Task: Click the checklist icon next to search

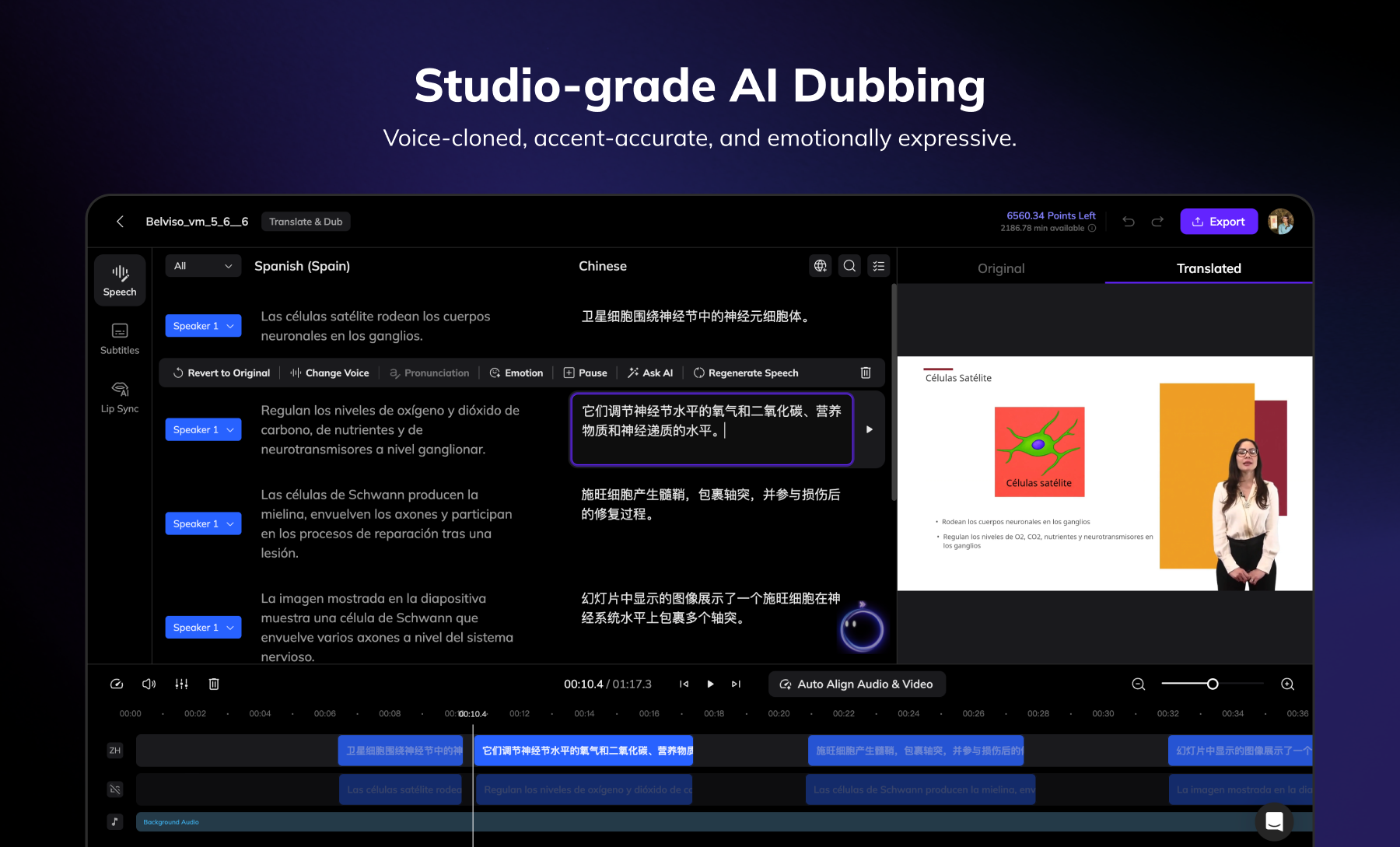Action: click(x=879, y=266)
